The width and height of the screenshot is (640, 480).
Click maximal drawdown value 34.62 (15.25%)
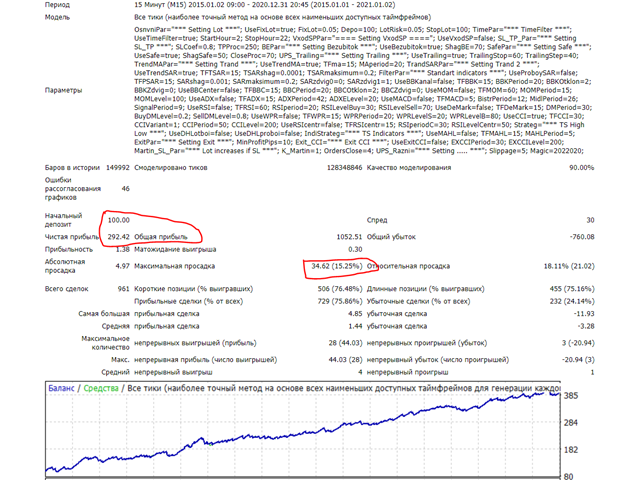click(337, 266)
